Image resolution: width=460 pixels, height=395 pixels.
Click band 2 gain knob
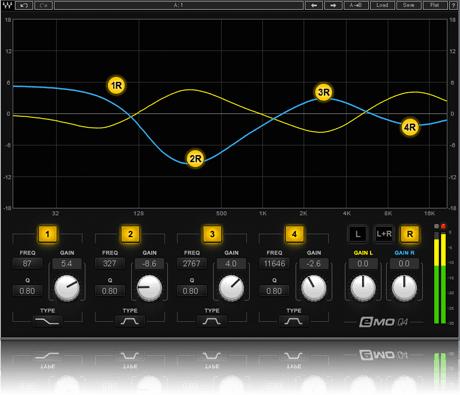[x=150, y=288]
